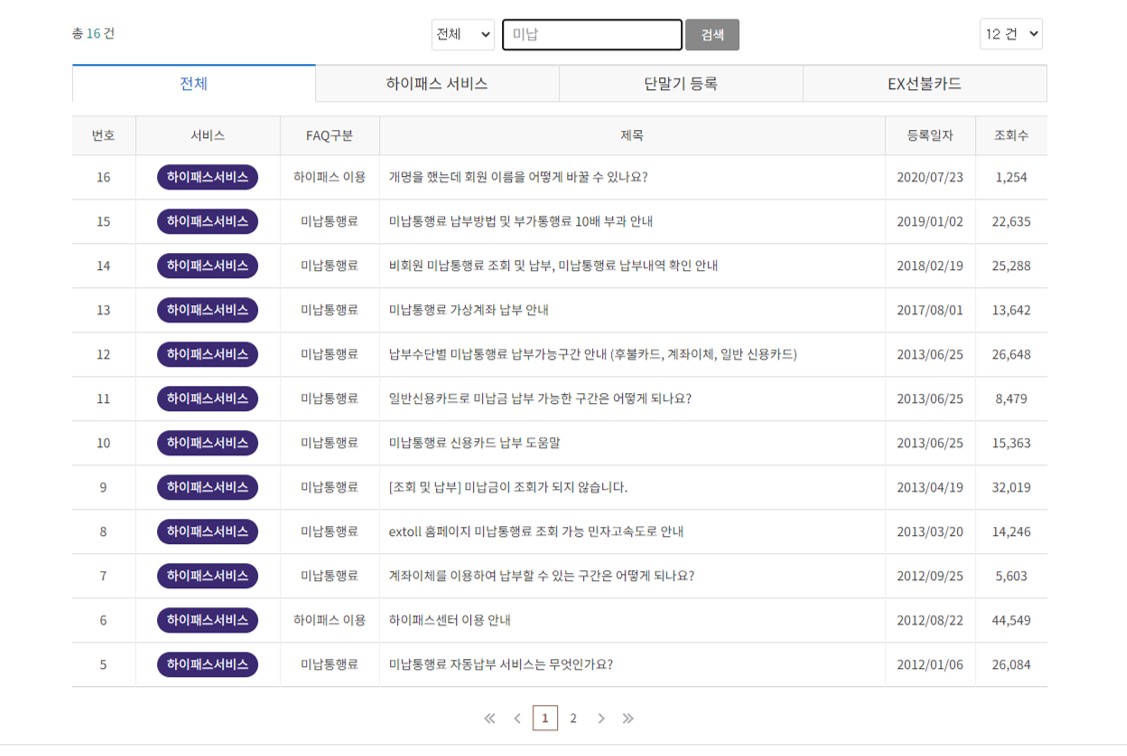Click the date 2020/07/23
The width and height of the screenshot is (1127, 756).
coord(930,177)
